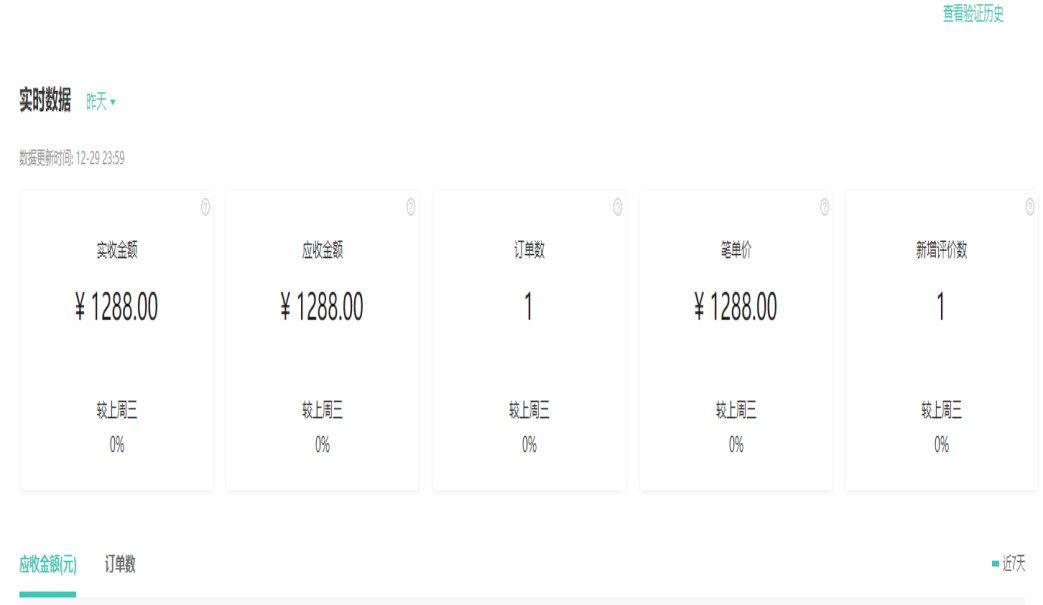Click the 笔单价 ¥1288.00 amount
This screenshot has height=605, width=1043.
click(736, 308)
